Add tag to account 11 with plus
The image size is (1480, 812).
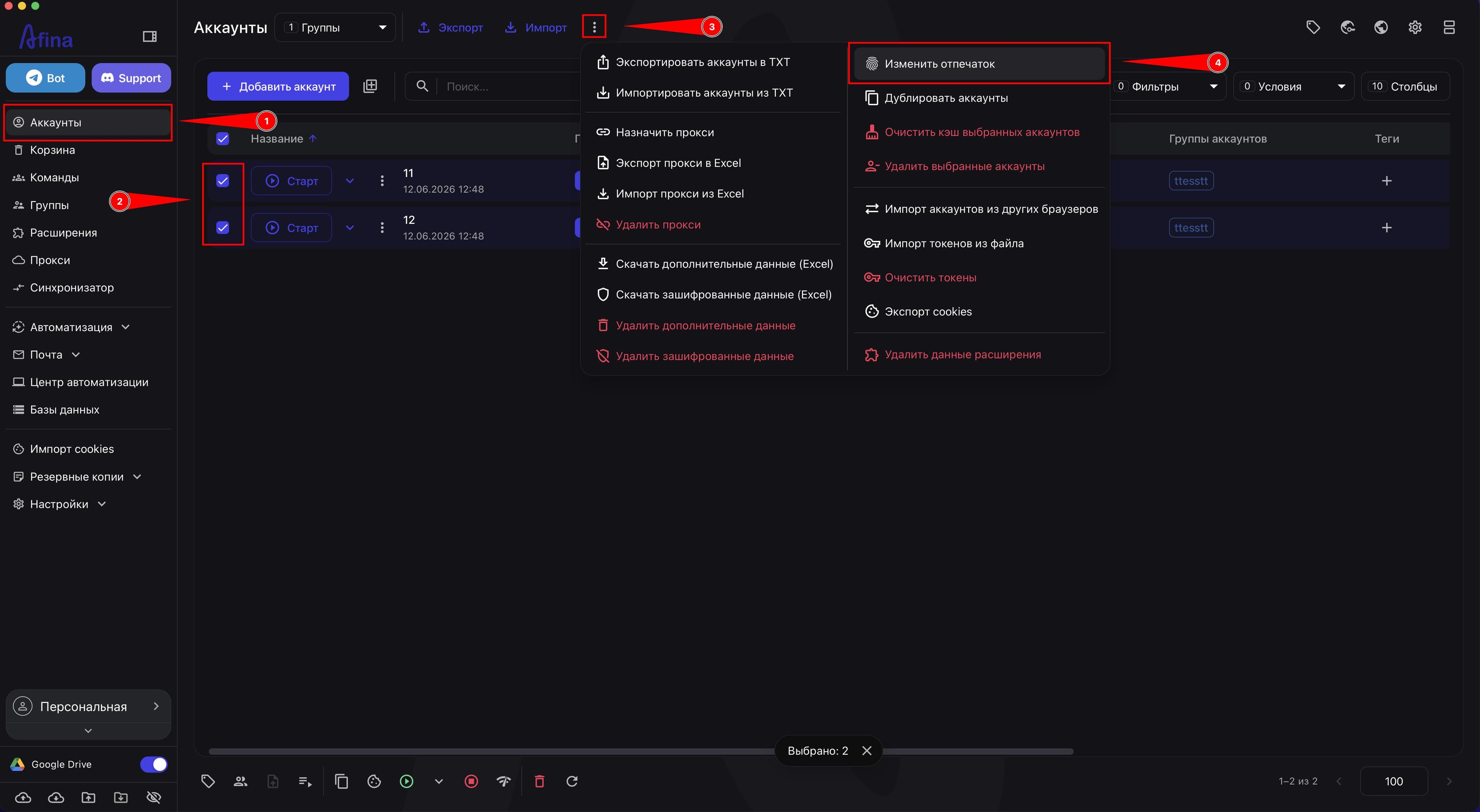(1386, 181)
